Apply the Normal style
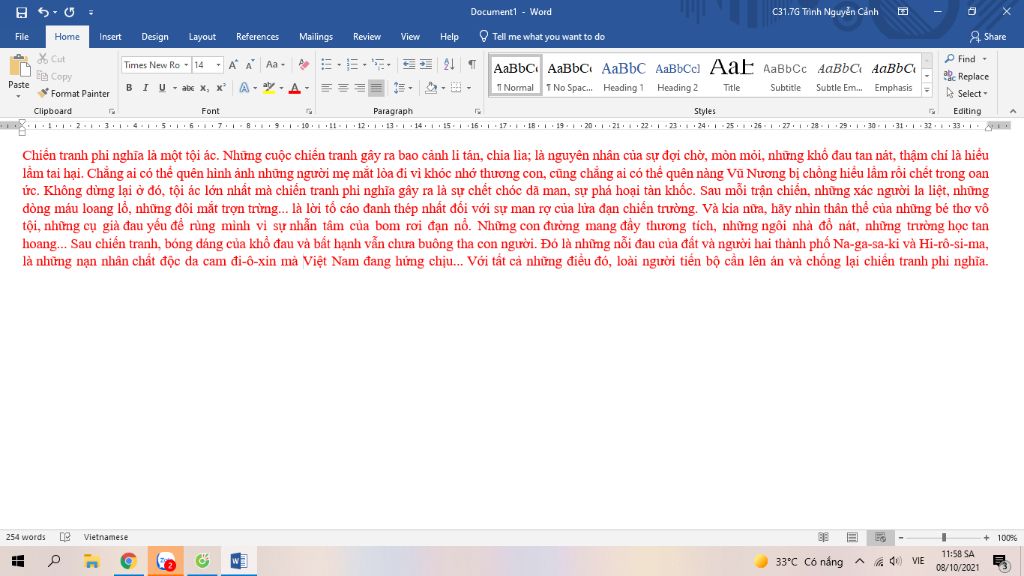This screenshot has height=576, width=1024. click(515, 75)
